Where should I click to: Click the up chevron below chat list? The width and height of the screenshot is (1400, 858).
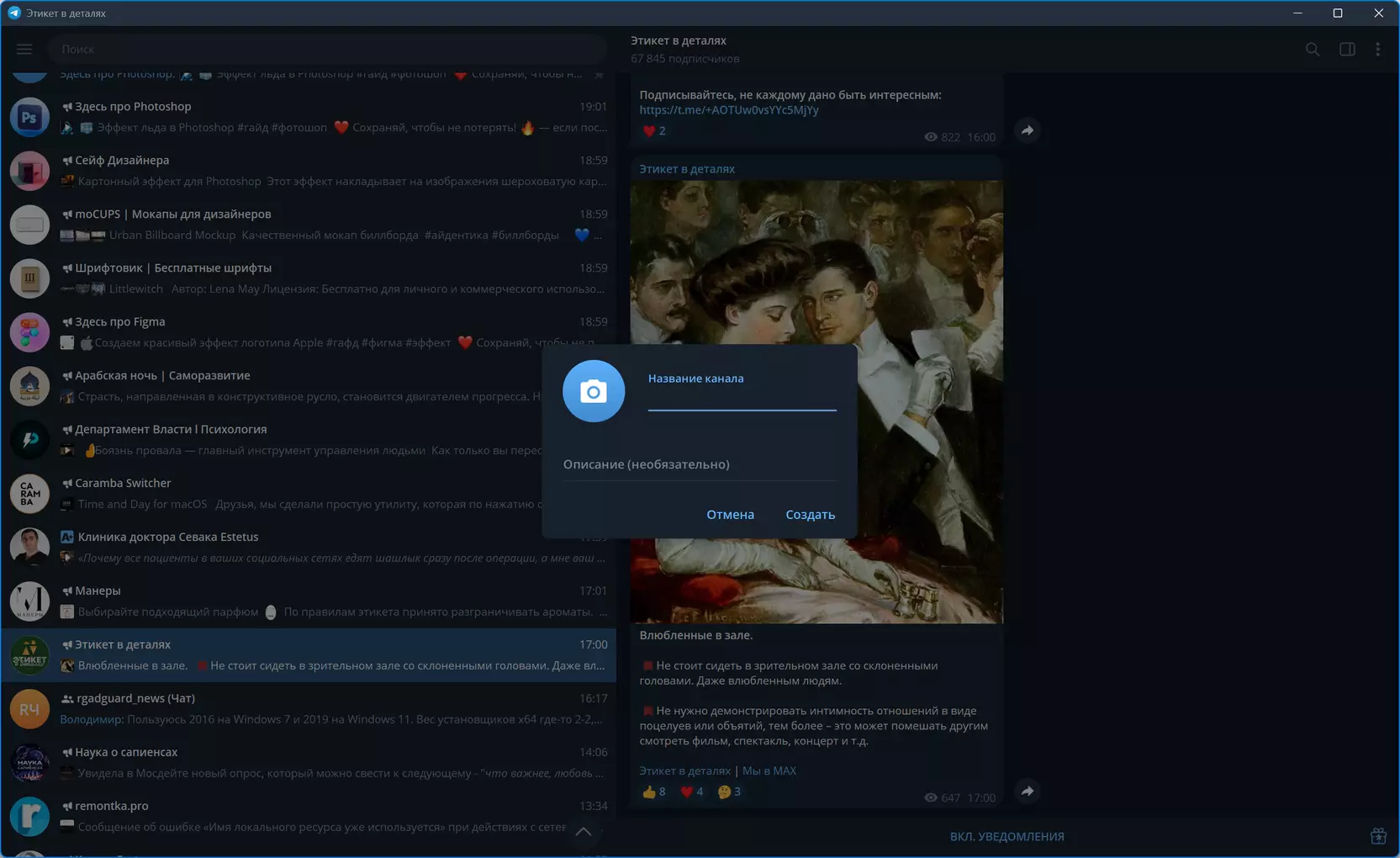[x=584, y=832]
